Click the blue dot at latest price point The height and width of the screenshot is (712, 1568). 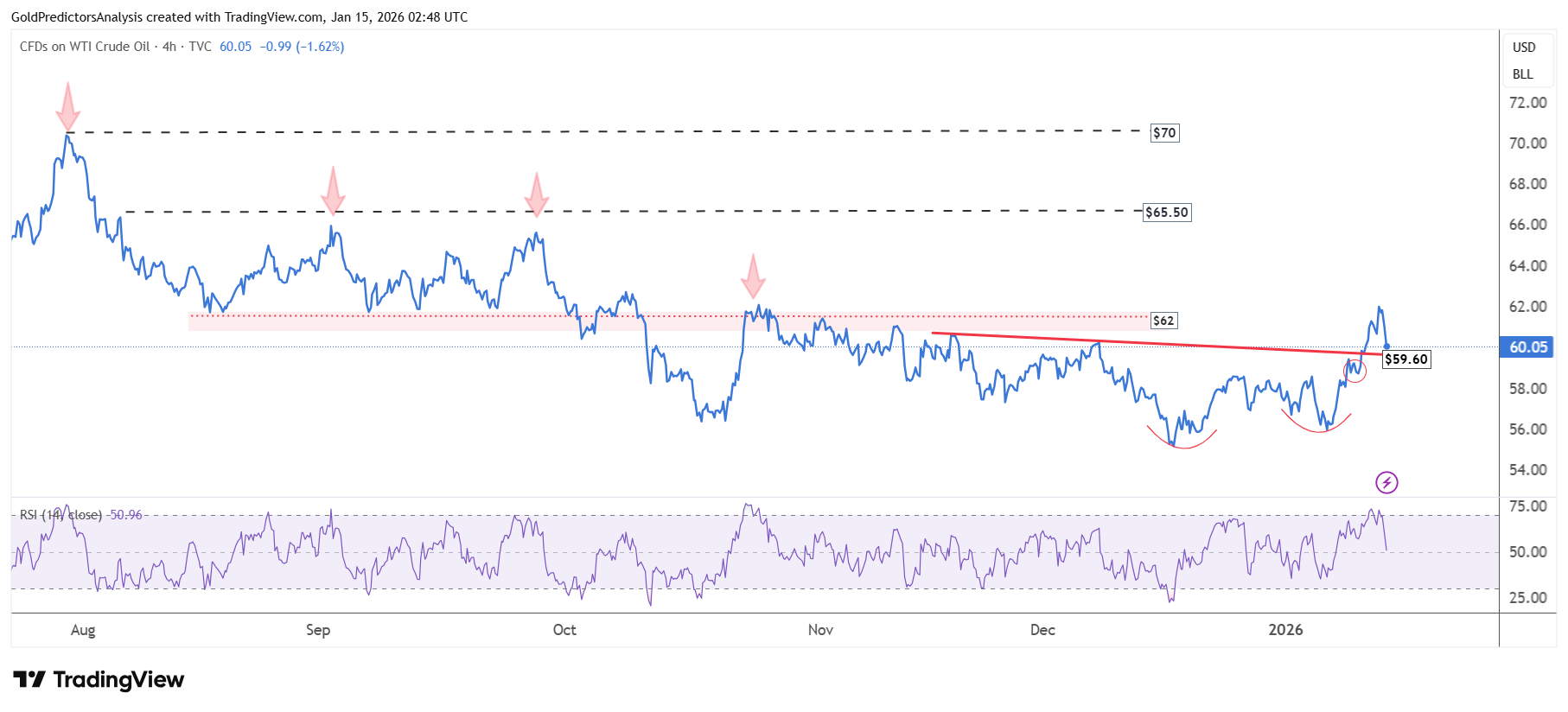tap(1386, 346)
